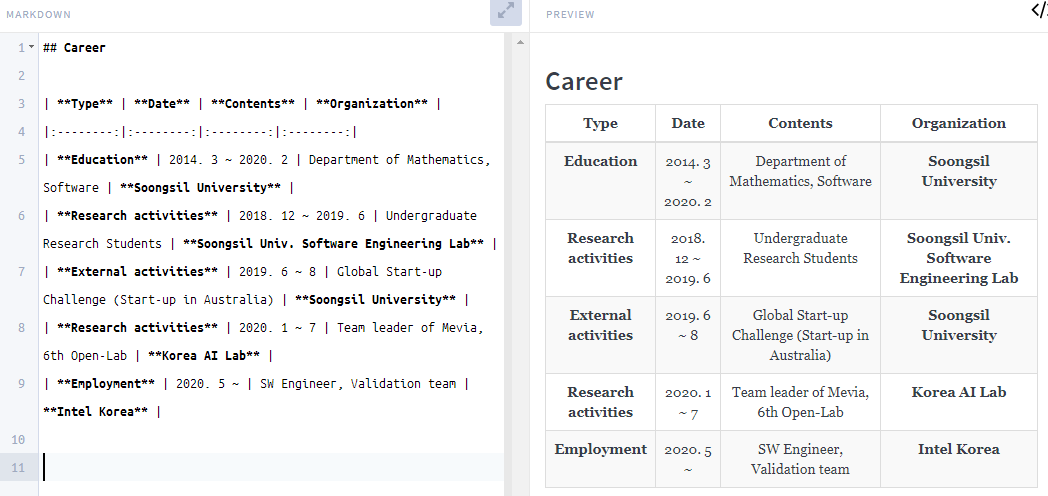Select the MARKDOWN panel label
The image size is (1048, 496).
tap(39, 14)
